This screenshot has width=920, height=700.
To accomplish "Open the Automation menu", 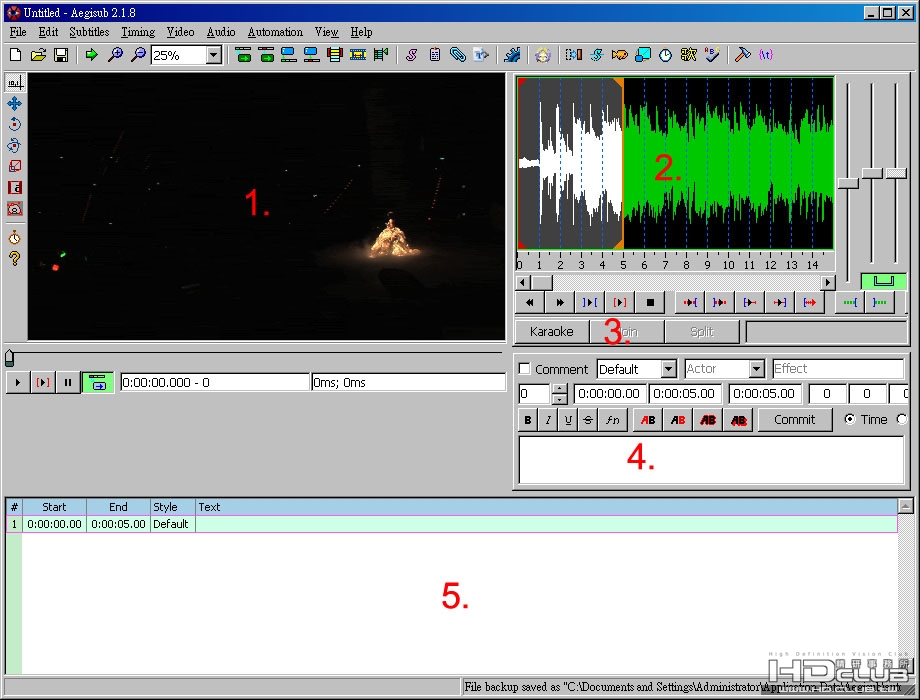I will 275,32.
